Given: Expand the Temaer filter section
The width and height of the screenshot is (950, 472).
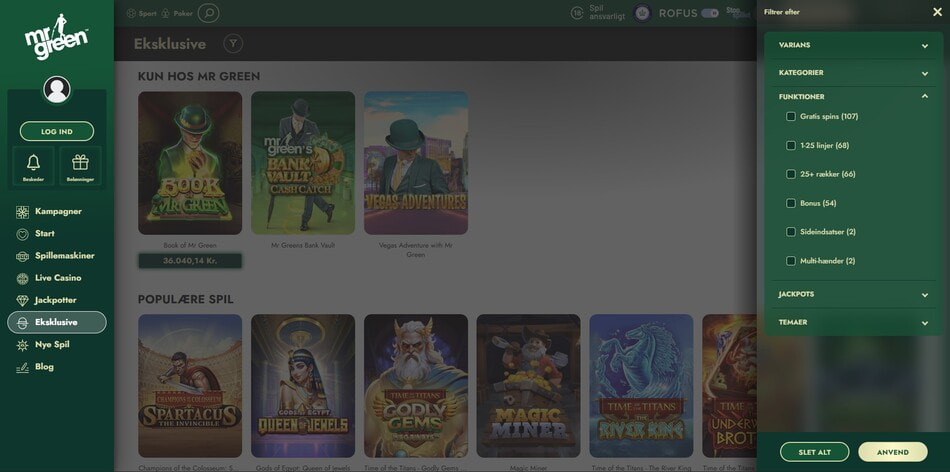Looking at the screenshot, I should point(854,322).
